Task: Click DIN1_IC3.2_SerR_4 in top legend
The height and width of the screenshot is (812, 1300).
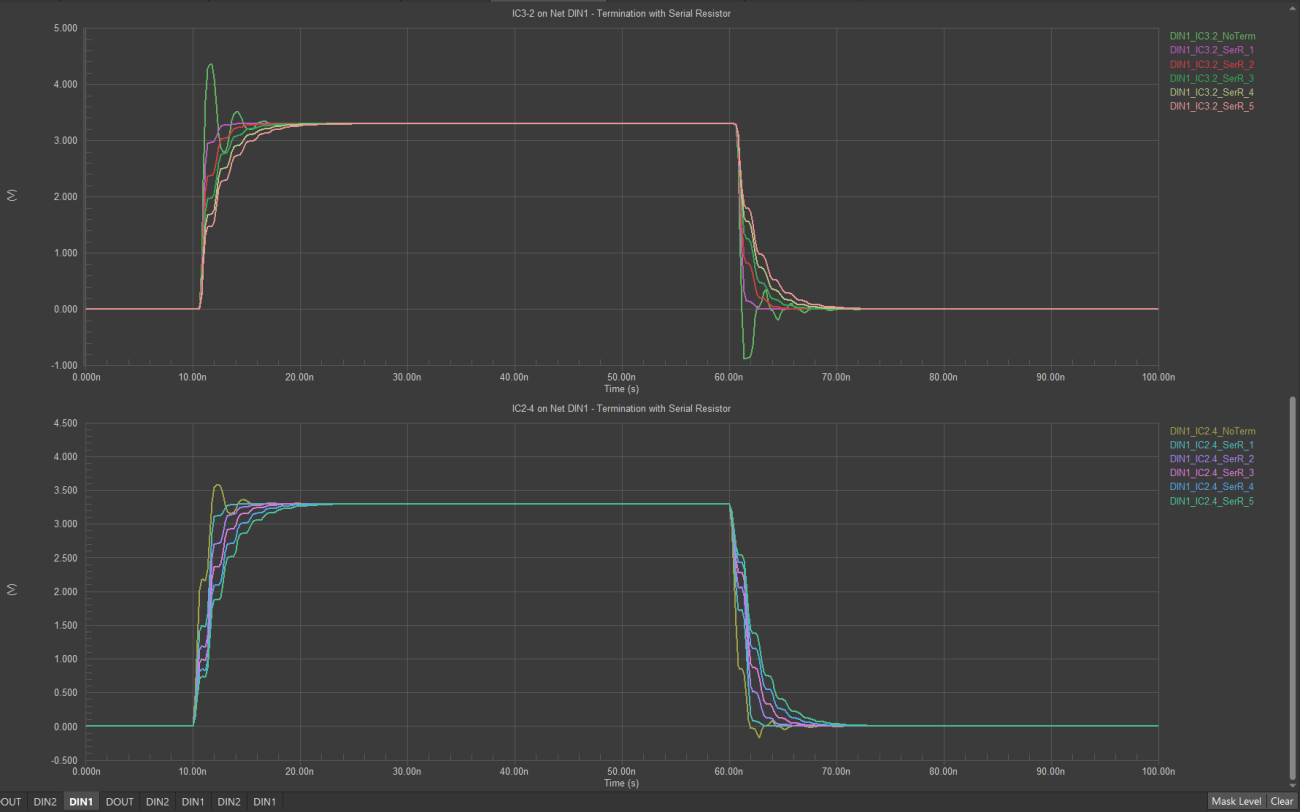Action: 1212,92
